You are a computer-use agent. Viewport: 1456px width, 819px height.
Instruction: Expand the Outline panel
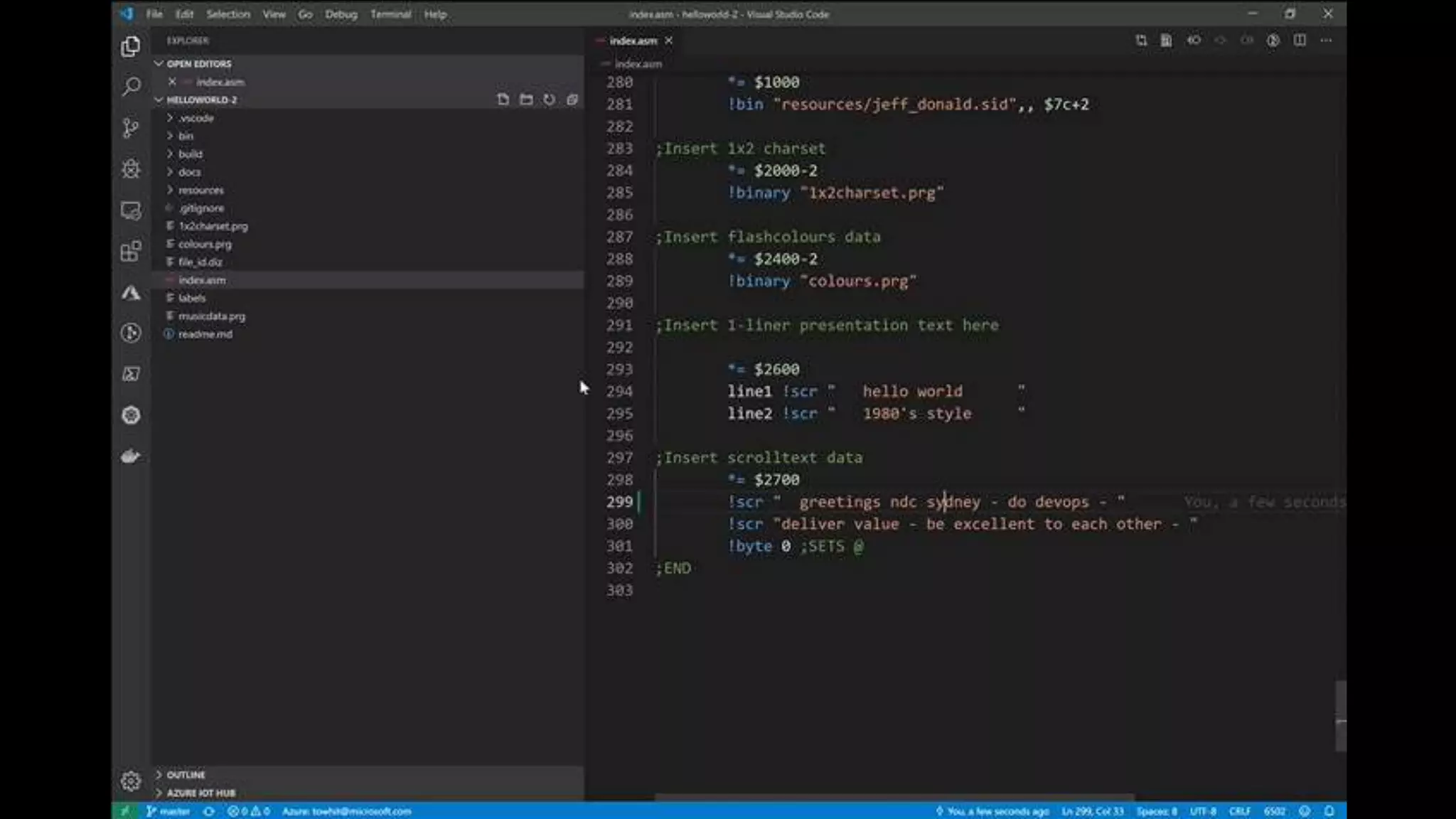[186, 774]
